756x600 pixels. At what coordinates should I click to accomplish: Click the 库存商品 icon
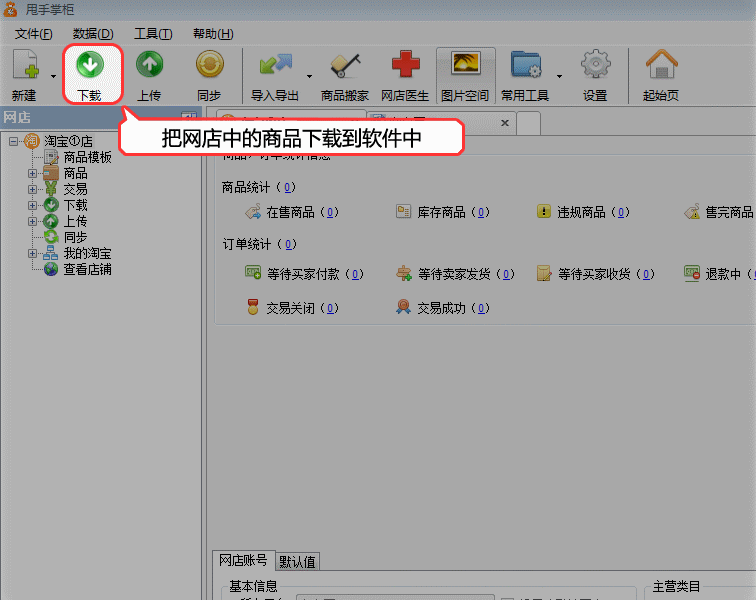(404, 211)
